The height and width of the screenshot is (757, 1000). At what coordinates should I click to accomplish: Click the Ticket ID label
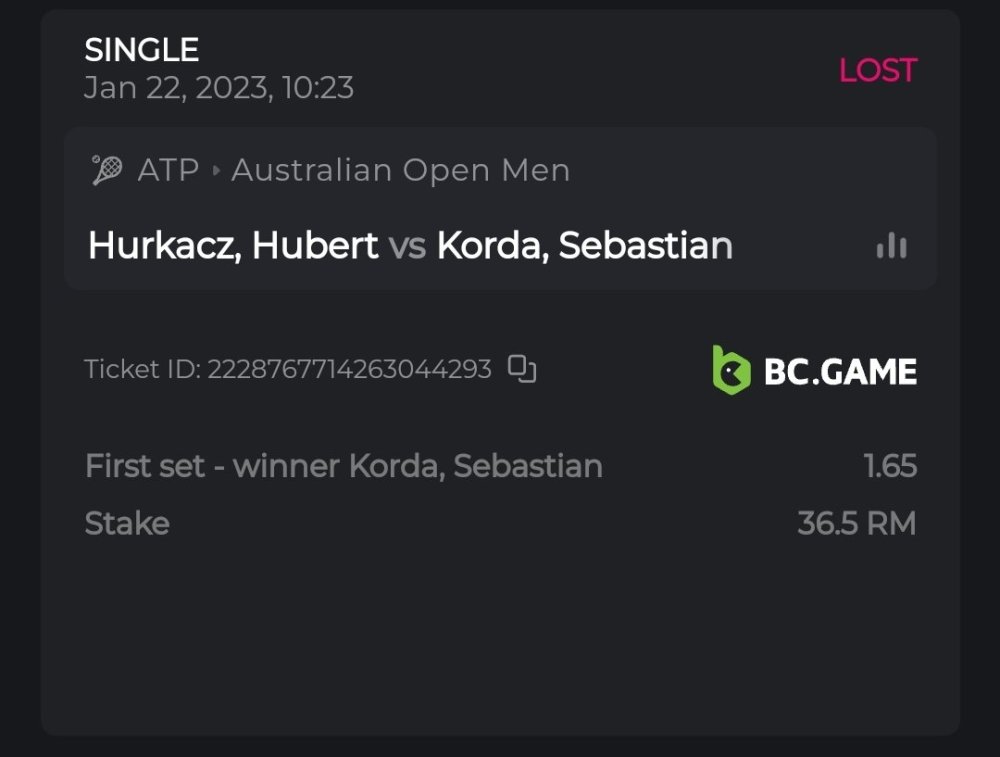(x=143, y=370)
